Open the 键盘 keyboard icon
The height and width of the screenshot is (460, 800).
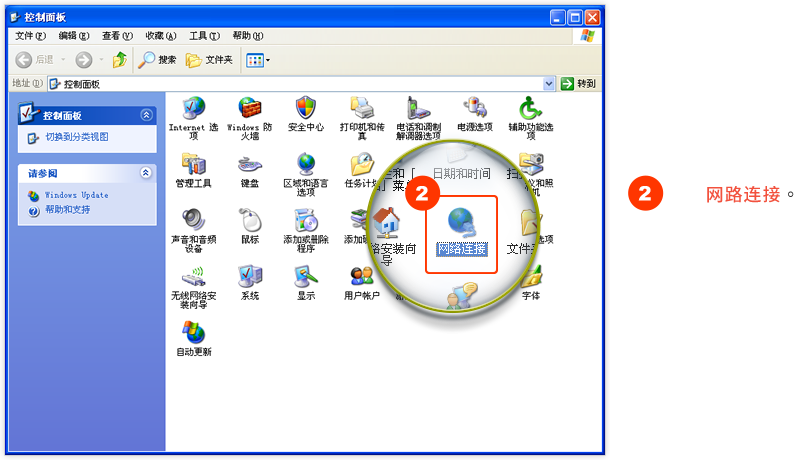tap(249, 164)
